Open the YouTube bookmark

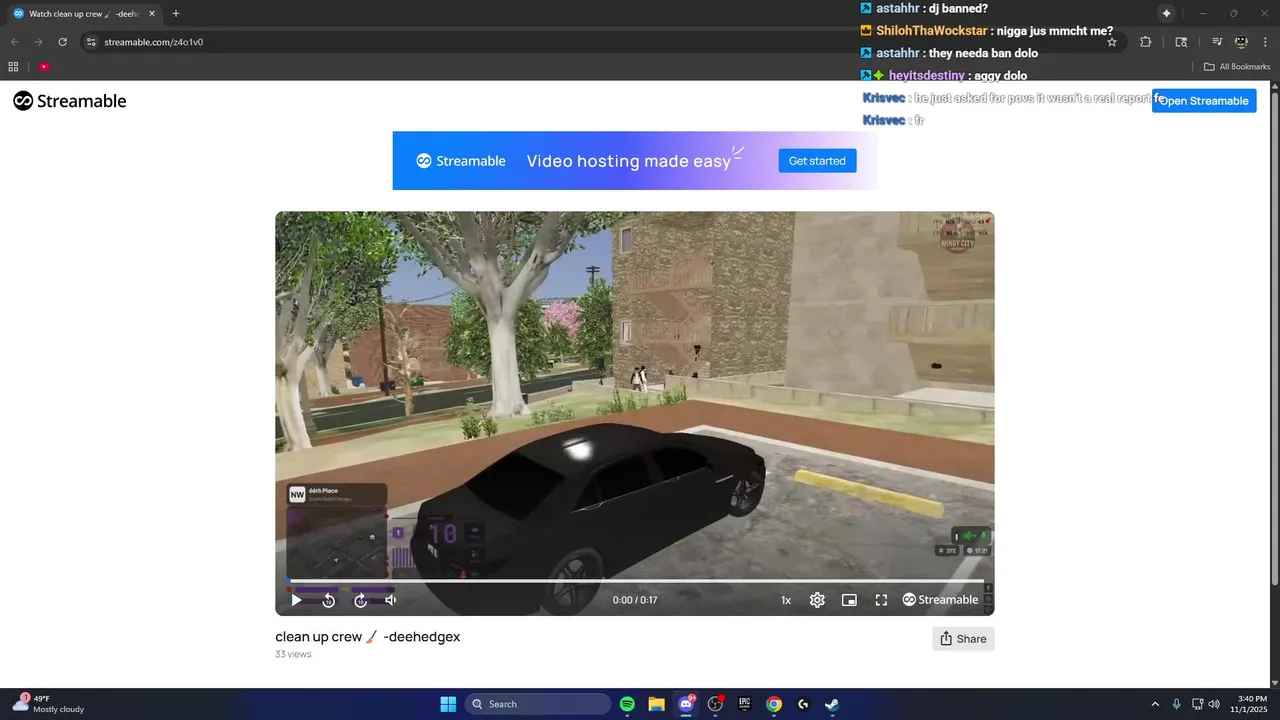(44, 67)
